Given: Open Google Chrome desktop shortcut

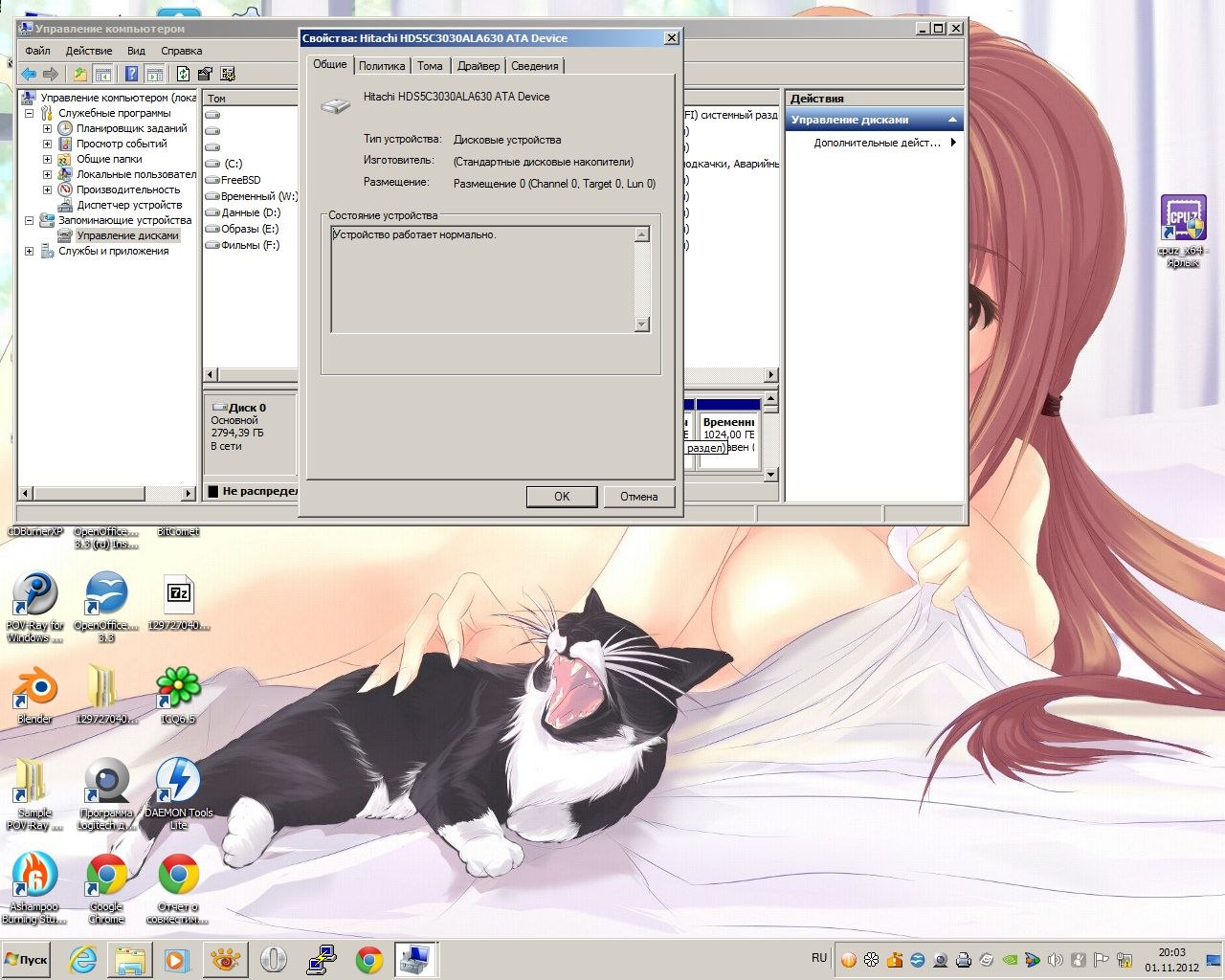Looking at the screenshot, I should point(106,887).
